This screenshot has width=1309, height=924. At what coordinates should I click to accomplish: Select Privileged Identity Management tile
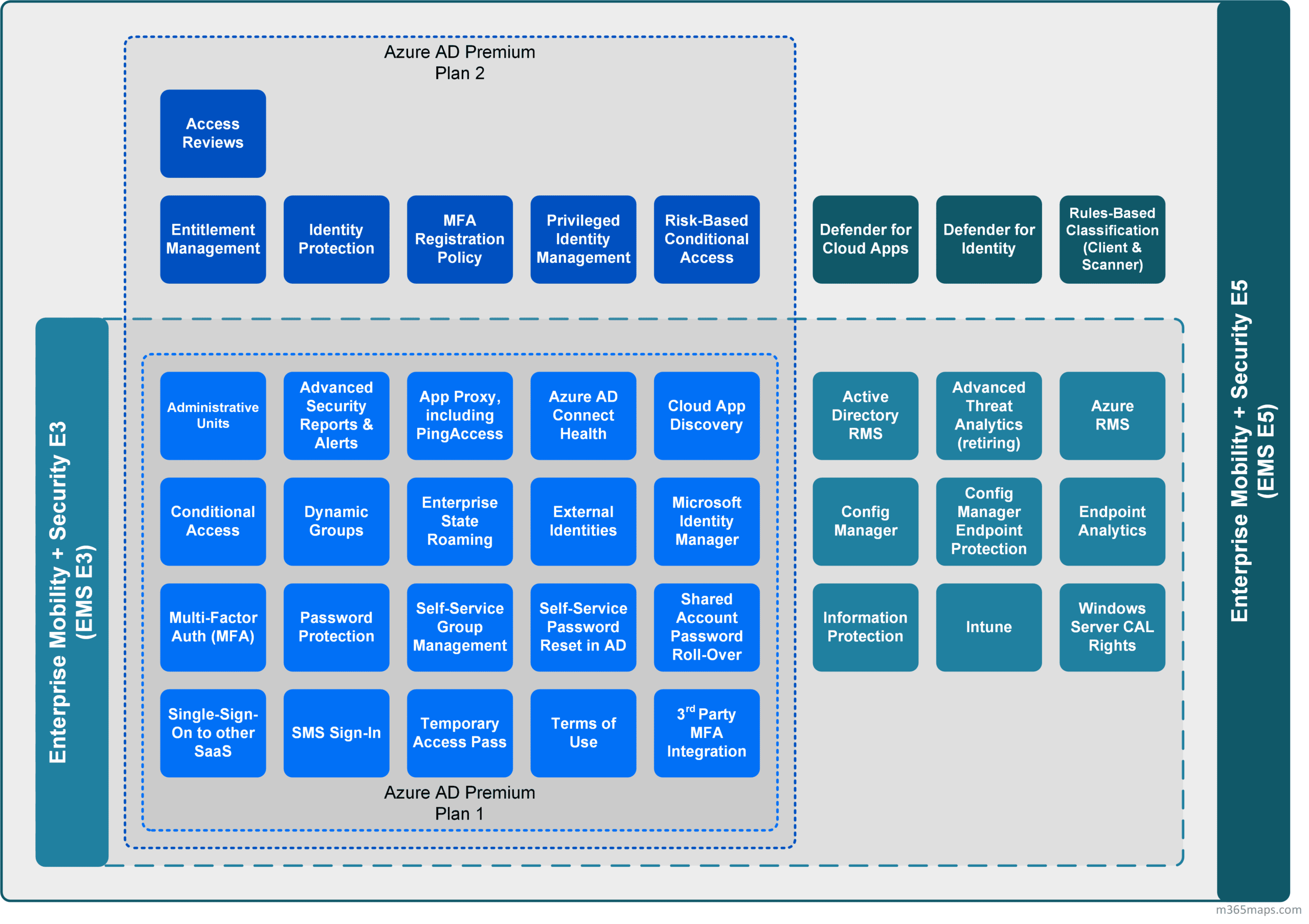(x=583, y=239)
